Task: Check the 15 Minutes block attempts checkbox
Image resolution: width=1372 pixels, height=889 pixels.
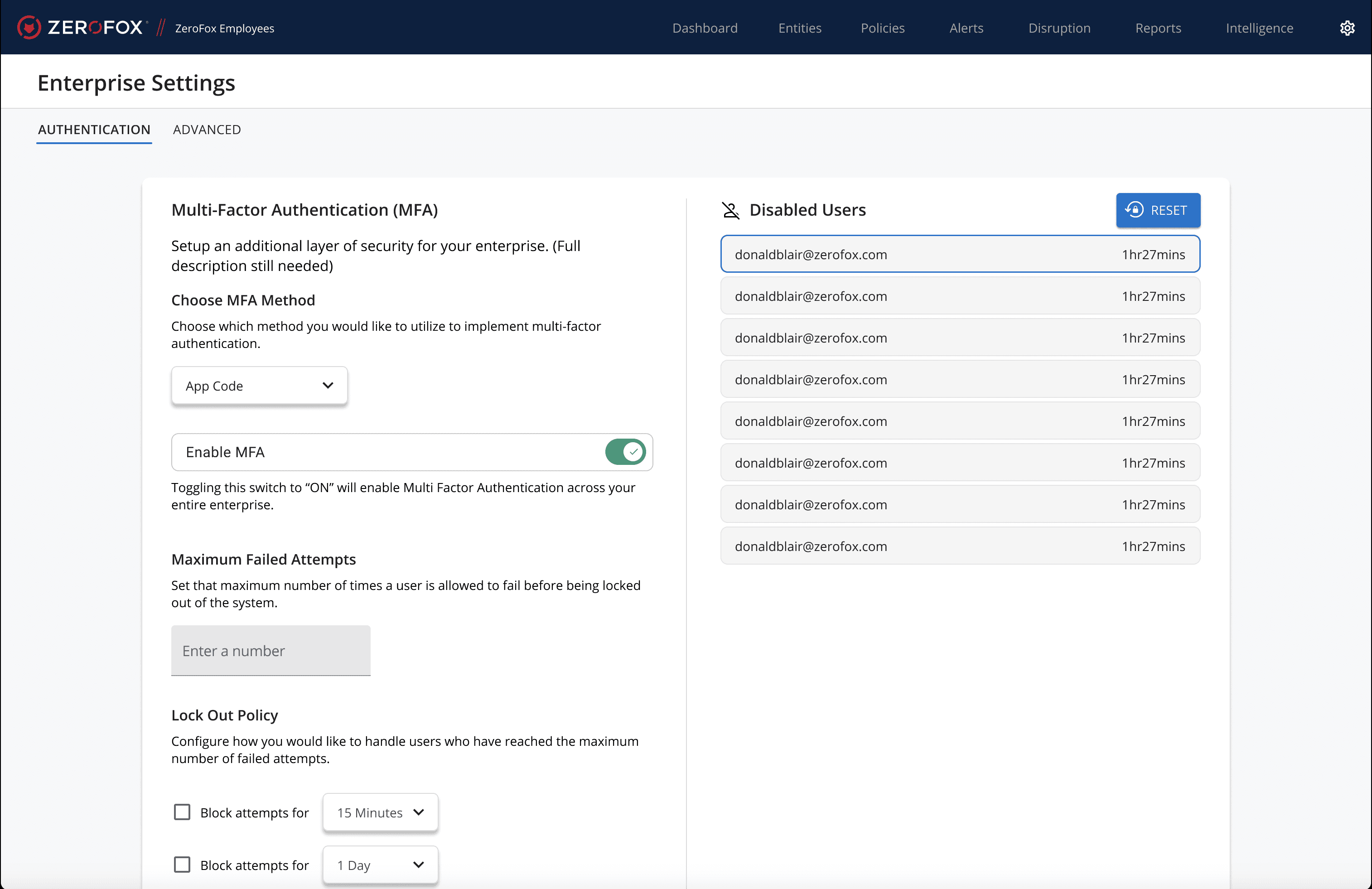Action: (x=182, y=812)
